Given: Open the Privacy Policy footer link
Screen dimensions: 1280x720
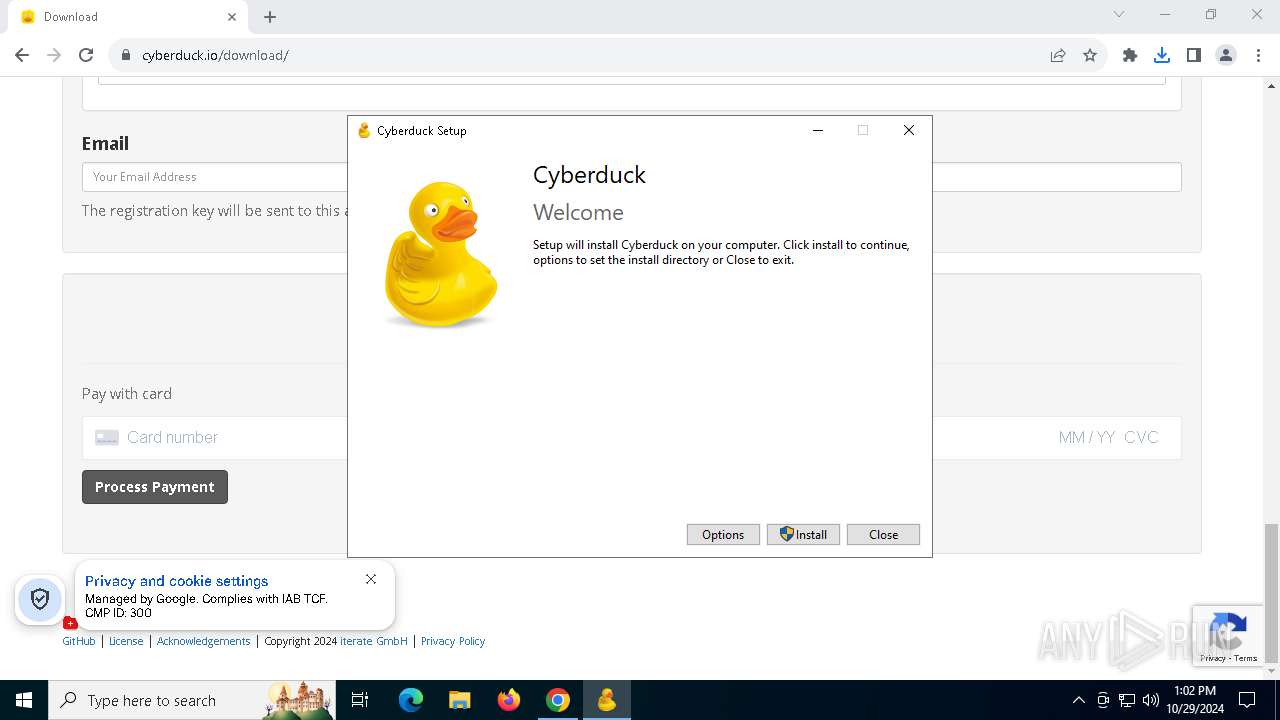Looking at the screenshot, I should [453, 641].
